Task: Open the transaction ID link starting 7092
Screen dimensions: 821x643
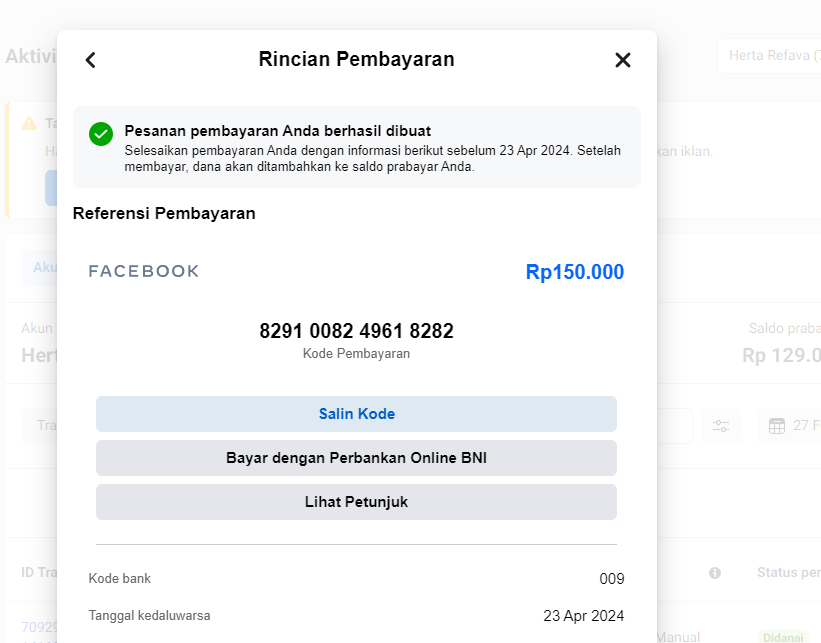Action: pyautogui.click(x=39, y=629)
